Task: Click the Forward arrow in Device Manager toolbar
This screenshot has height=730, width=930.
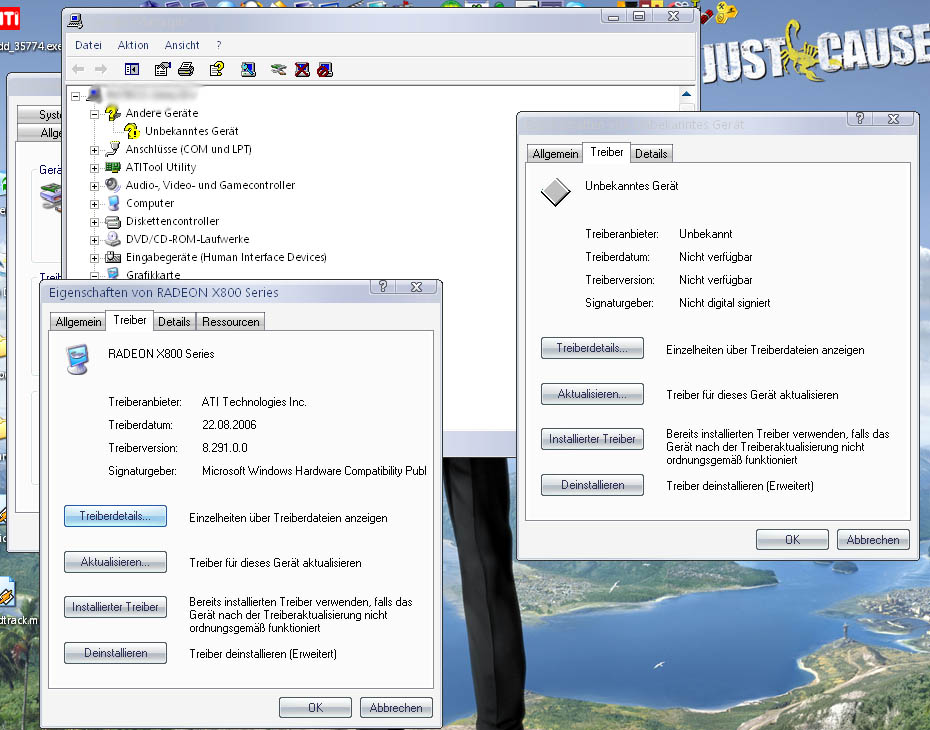Action: tap(101, 69)
